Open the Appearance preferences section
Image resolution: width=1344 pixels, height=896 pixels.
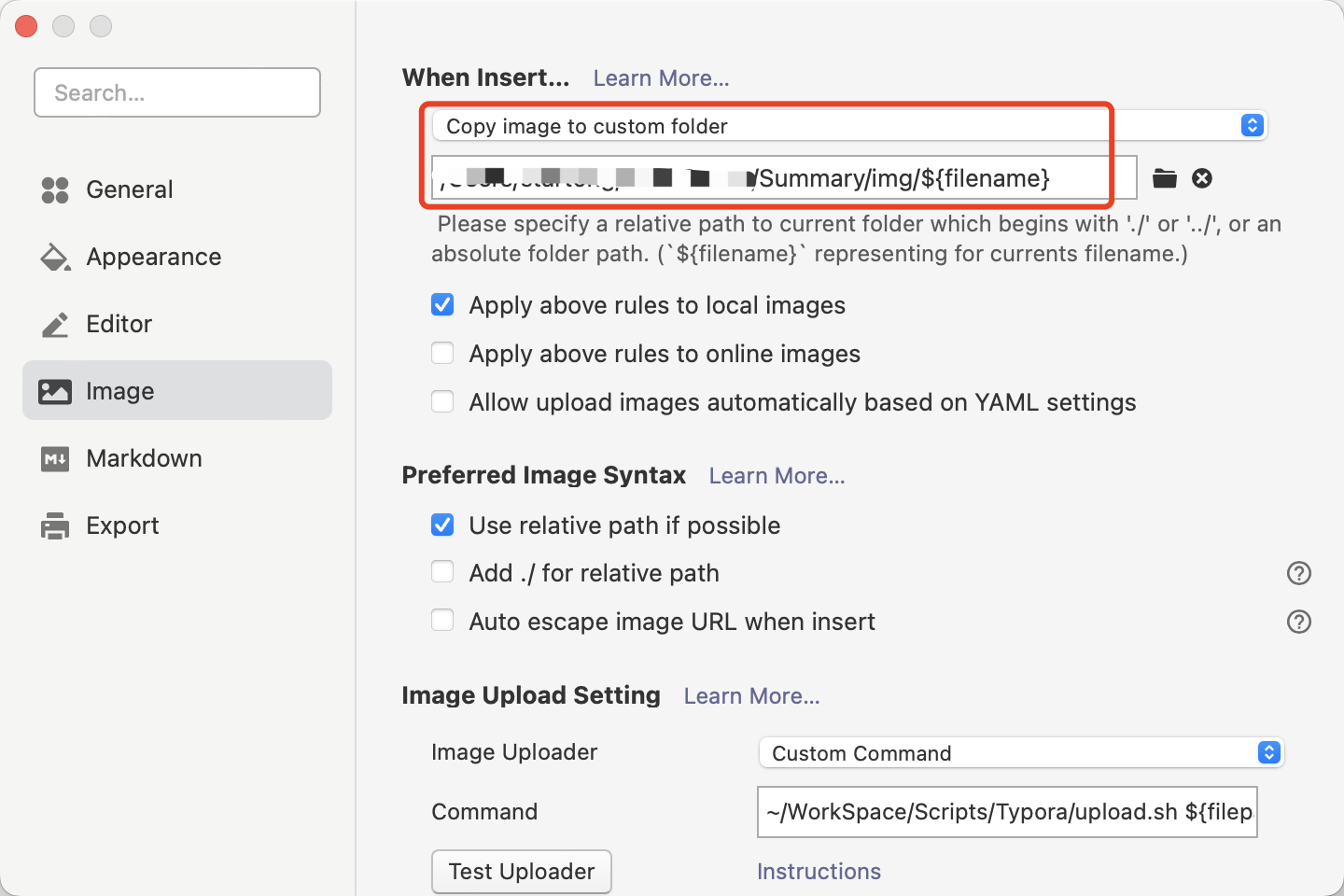177,257
